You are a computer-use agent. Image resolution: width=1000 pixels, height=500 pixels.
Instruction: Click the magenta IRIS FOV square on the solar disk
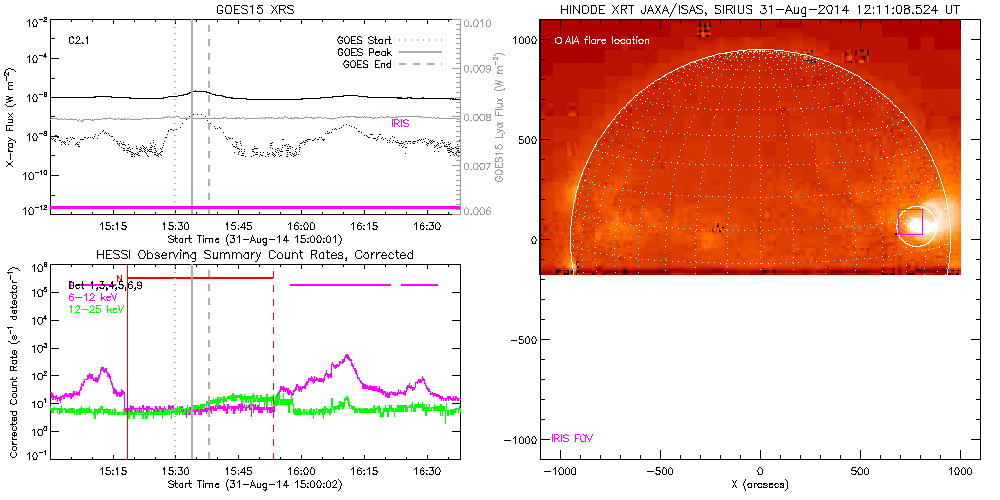(x=910, y=222)
